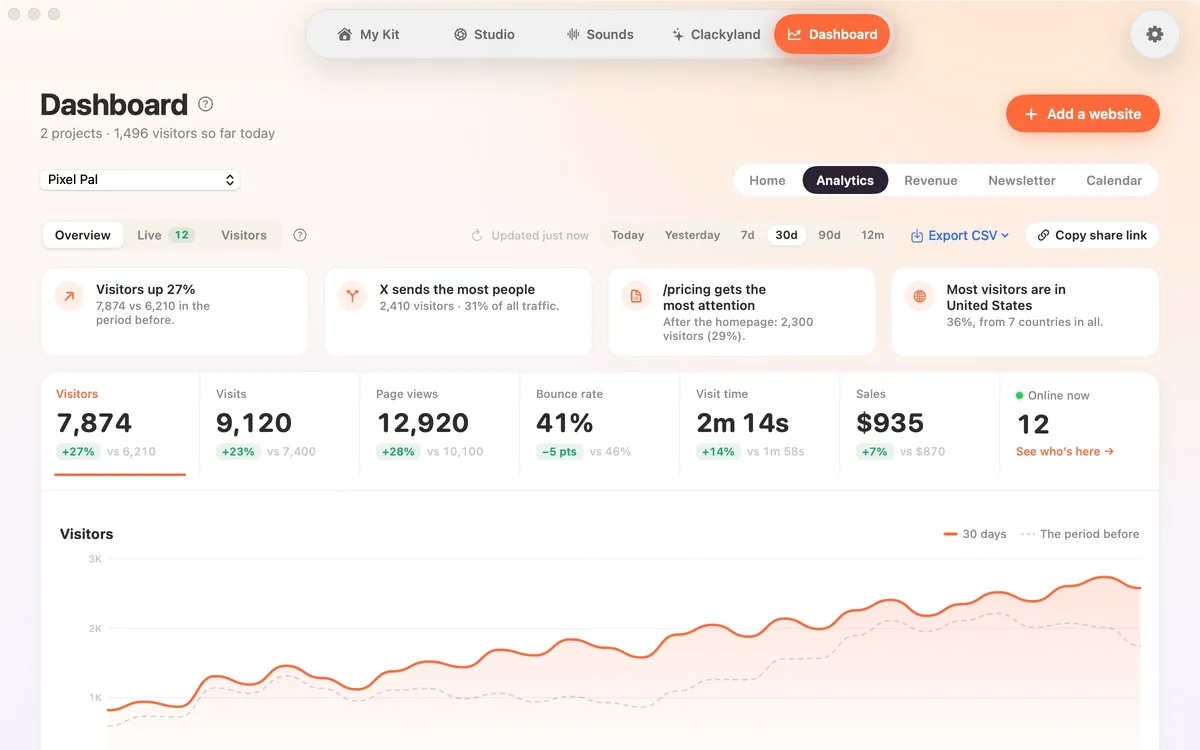The height and width of the screenshot is (750, 1200).
Task: Select the Bounce rate 41% metric card
Action: tap(600, 424)
